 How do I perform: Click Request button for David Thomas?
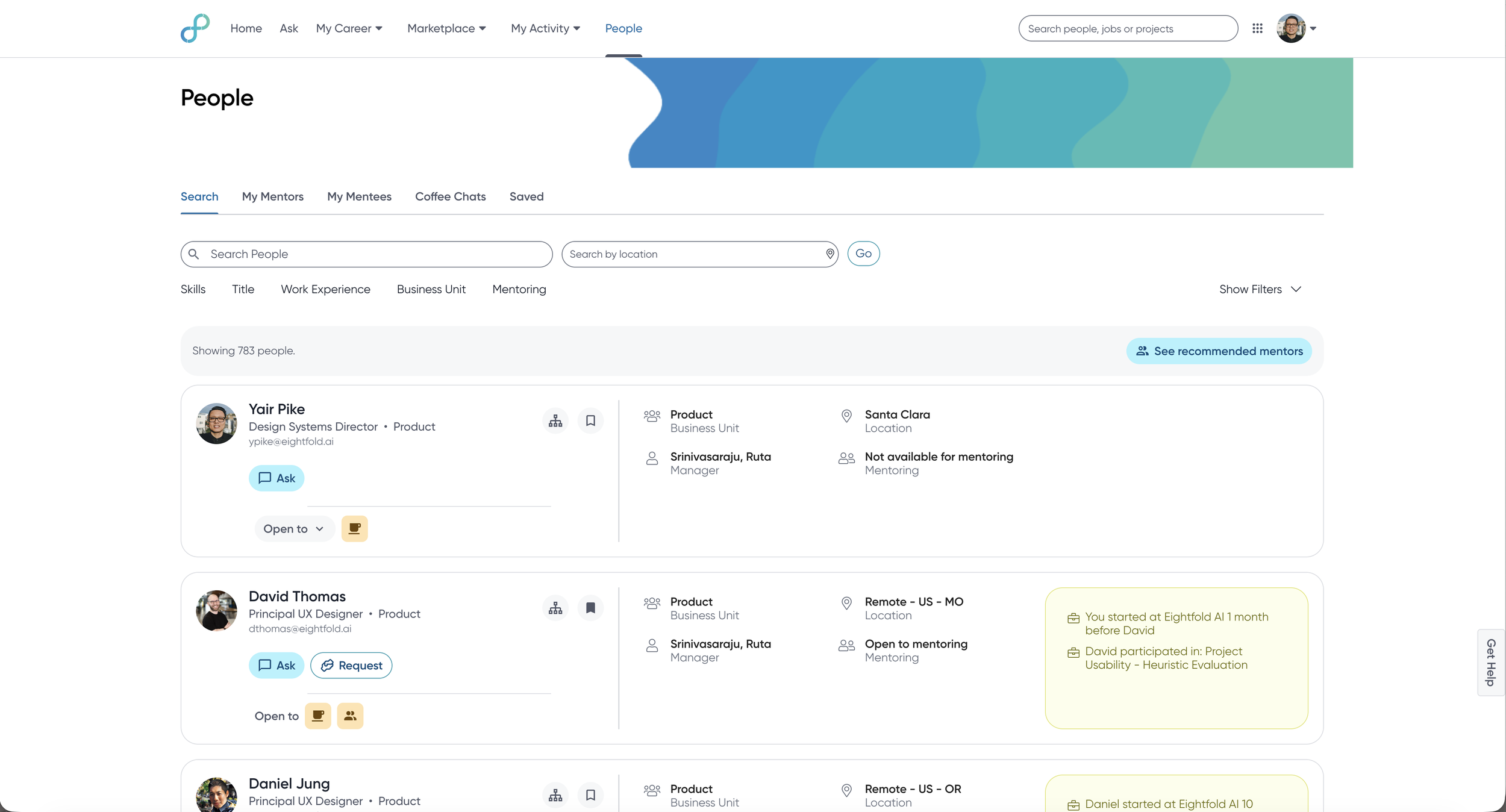tap(351, 666)
